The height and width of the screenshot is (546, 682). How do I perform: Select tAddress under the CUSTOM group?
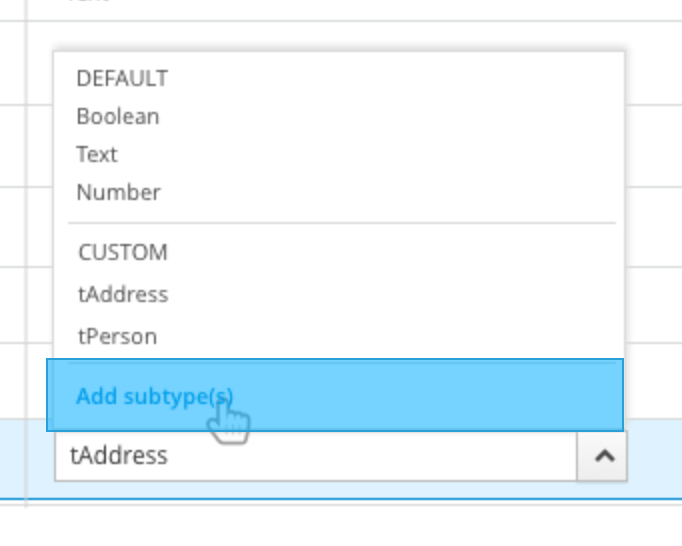pyautogui.click(x=123, y=294)
